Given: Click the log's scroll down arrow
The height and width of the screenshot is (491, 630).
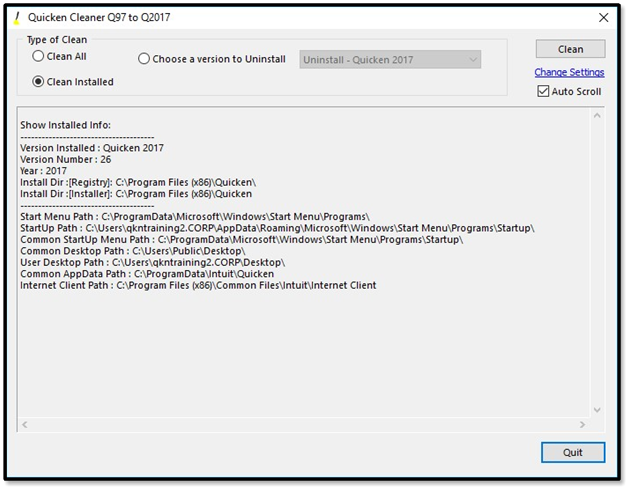Looking at the screenshot, I should click(x=598, y=409).
